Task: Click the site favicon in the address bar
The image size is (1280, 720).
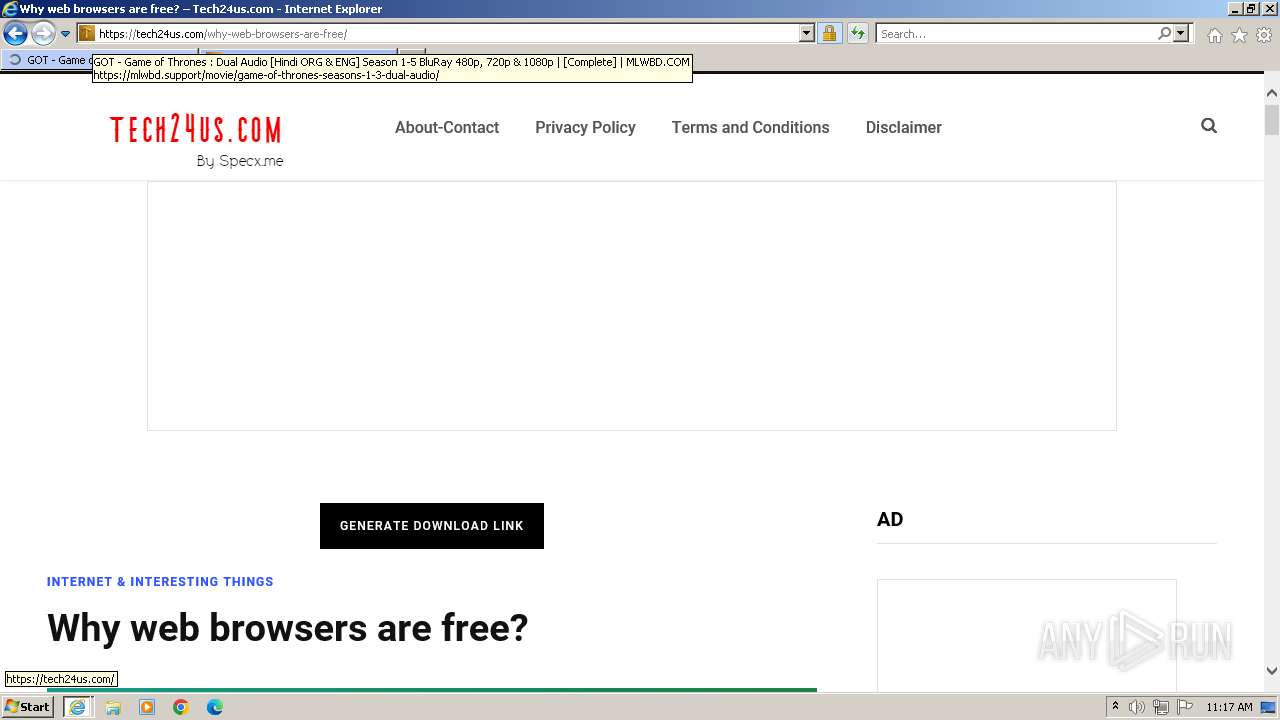Action: 87,33
